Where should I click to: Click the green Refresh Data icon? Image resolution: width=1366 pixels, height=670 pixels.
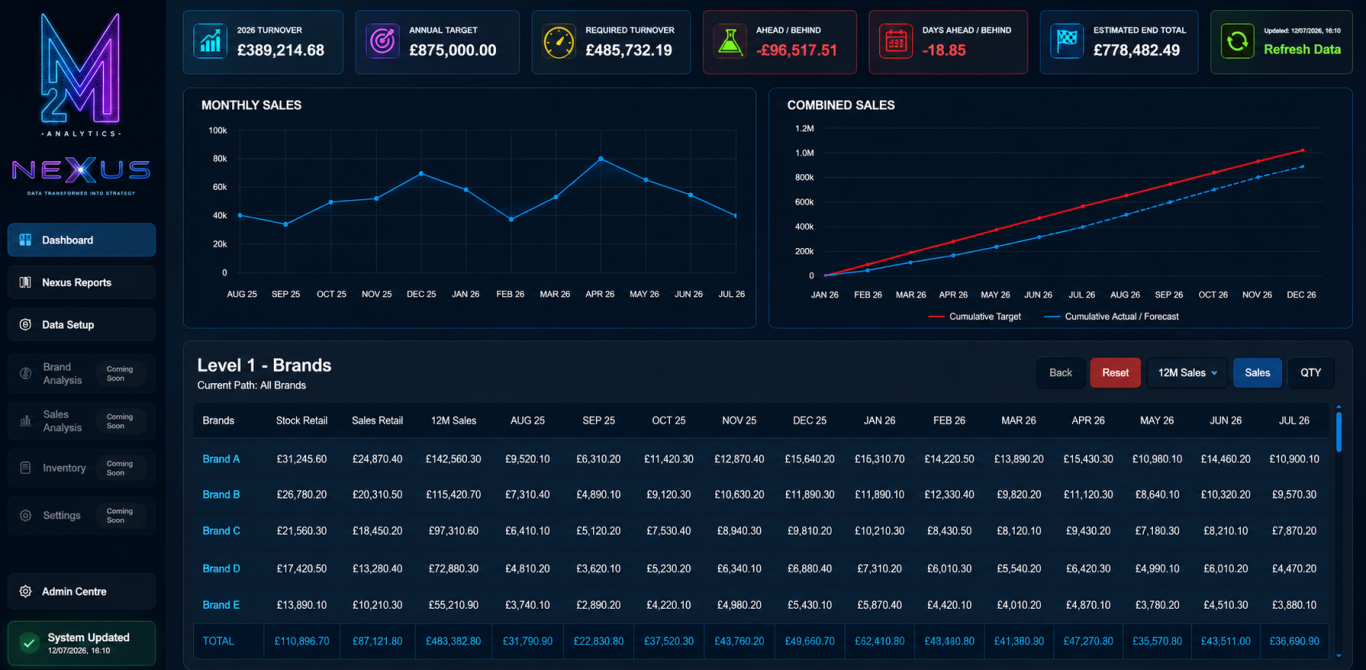coord(1238,41)
